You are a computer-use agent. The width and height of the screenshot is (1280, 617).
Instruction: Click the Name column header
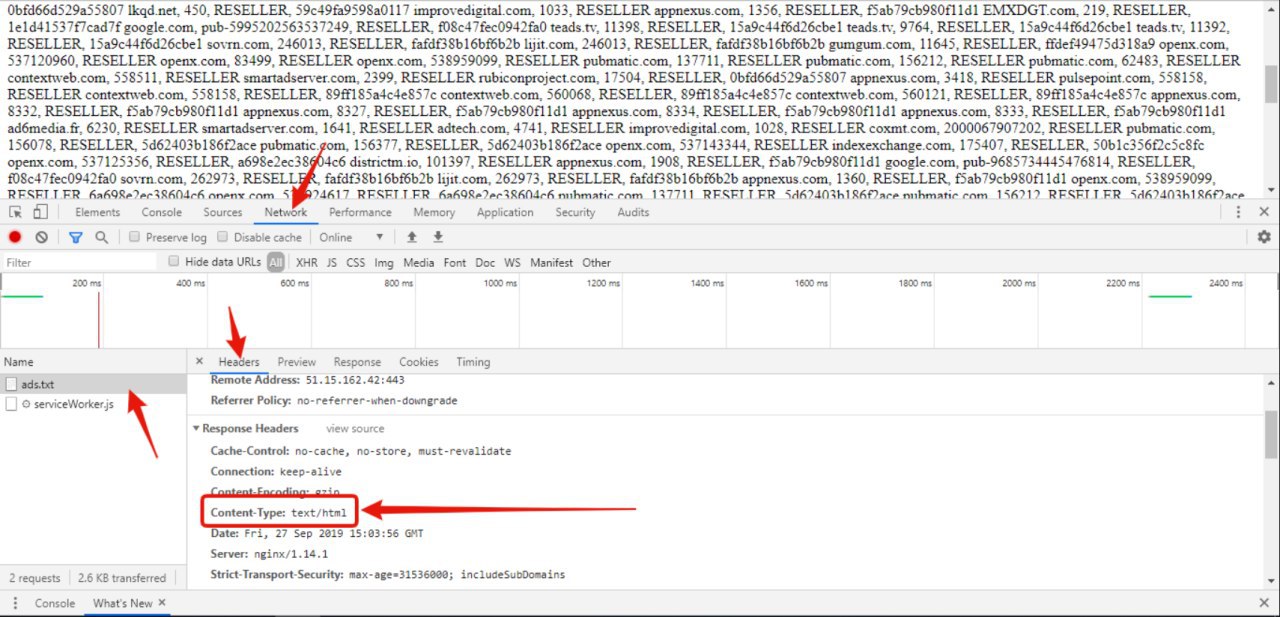(x=93, y=362)
